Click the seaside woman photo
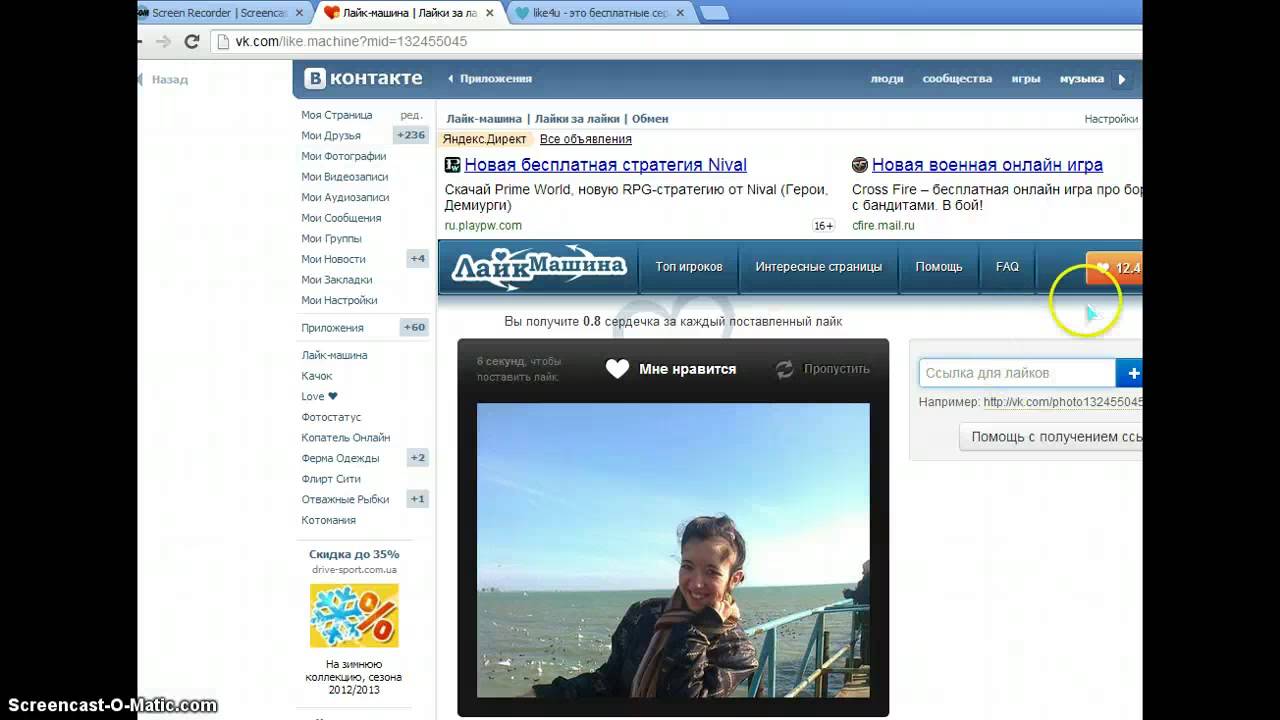 [x=673, y=550]
